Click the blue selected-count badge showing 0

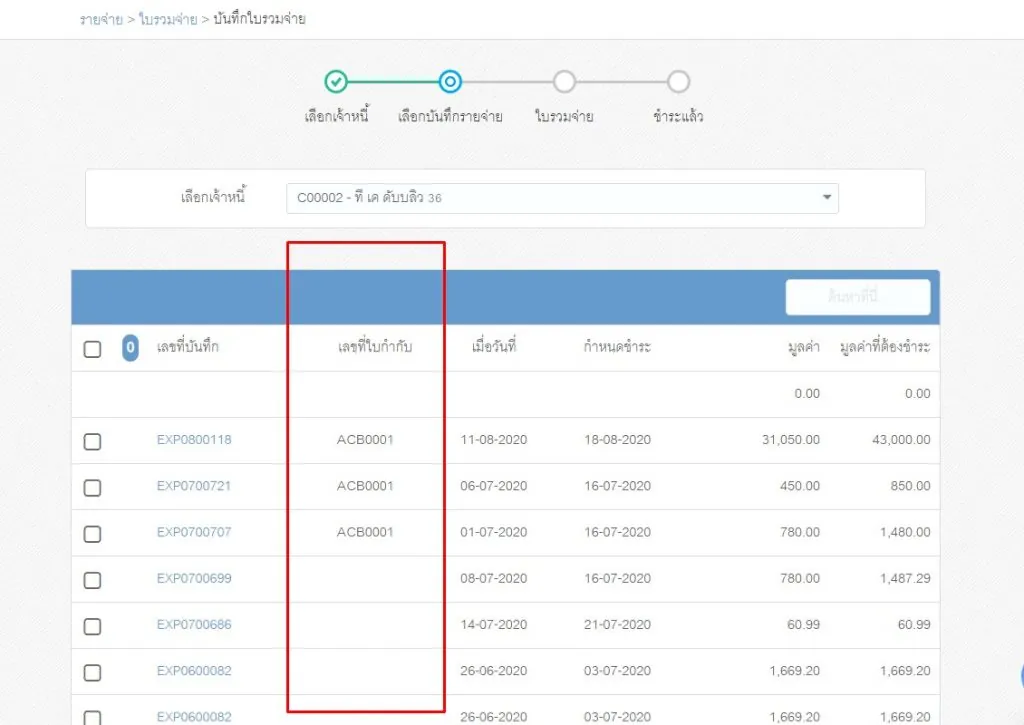coord(130,348)
